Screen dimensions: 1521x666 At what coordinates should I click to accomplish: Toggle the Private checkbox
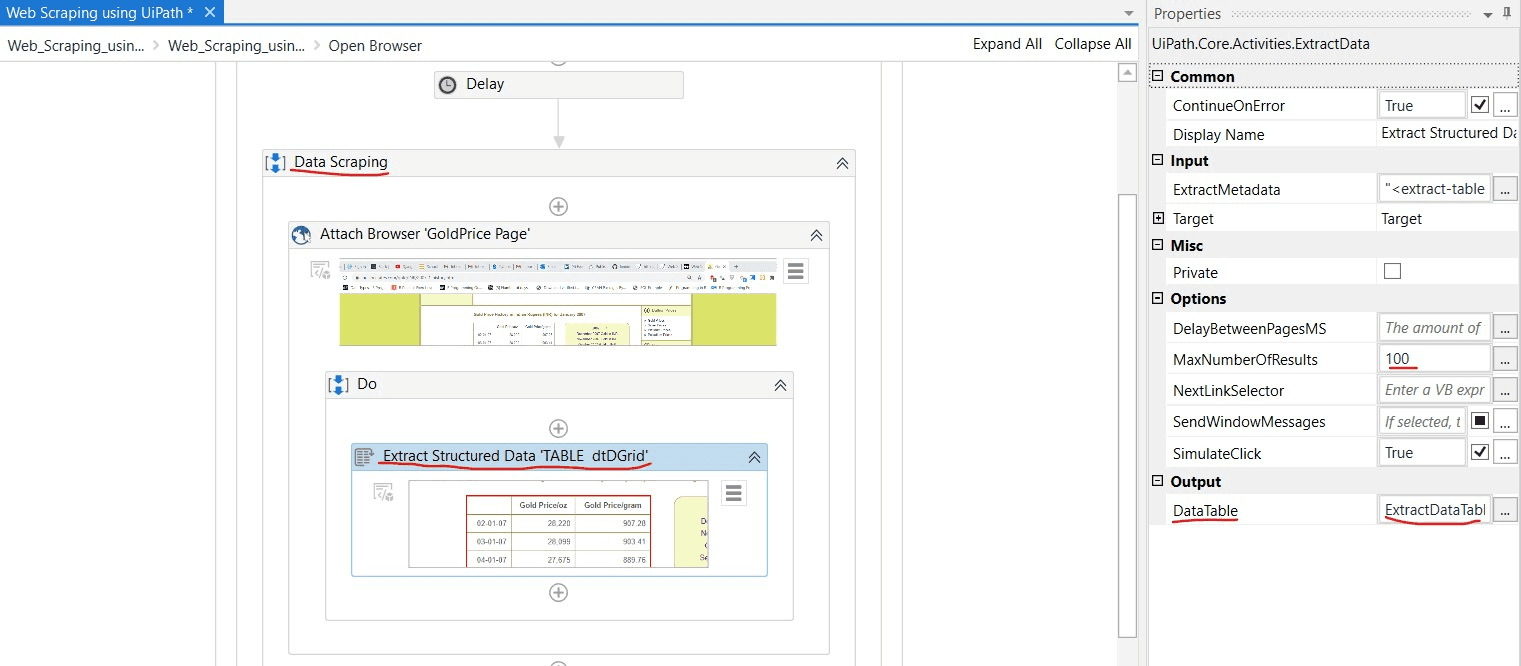pyautogui.click(x=1392, y=271)
